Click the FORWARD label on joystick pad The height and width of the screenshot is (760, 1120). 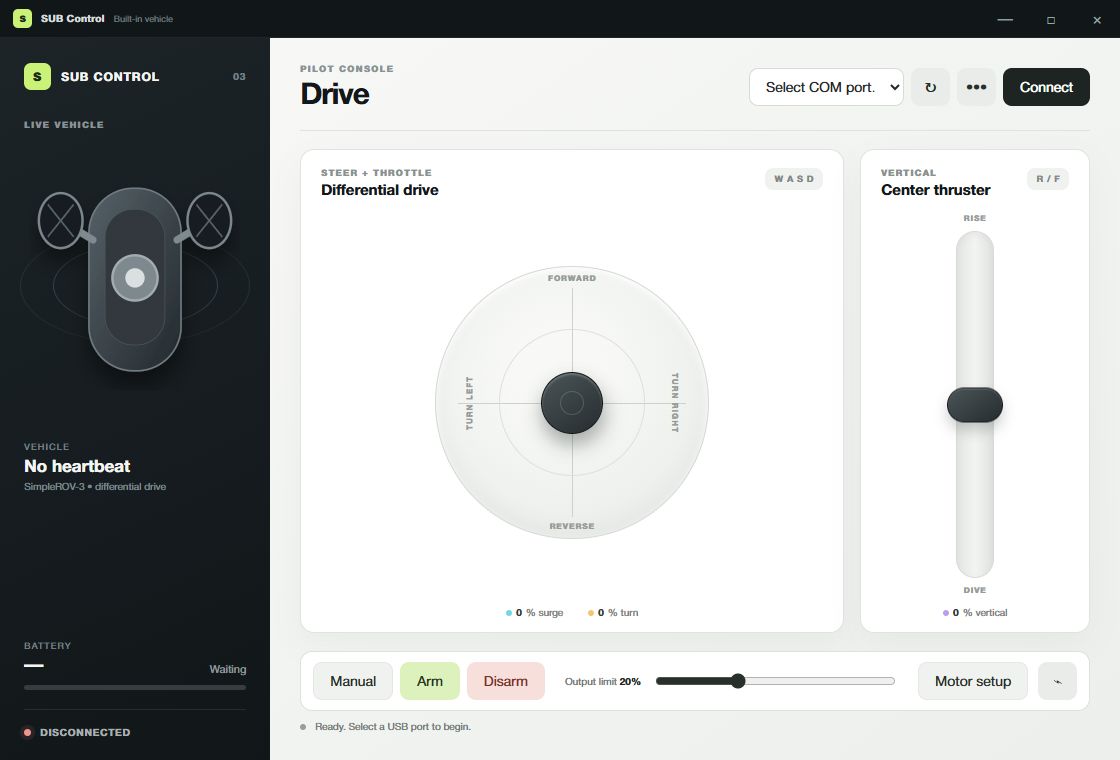571,278
